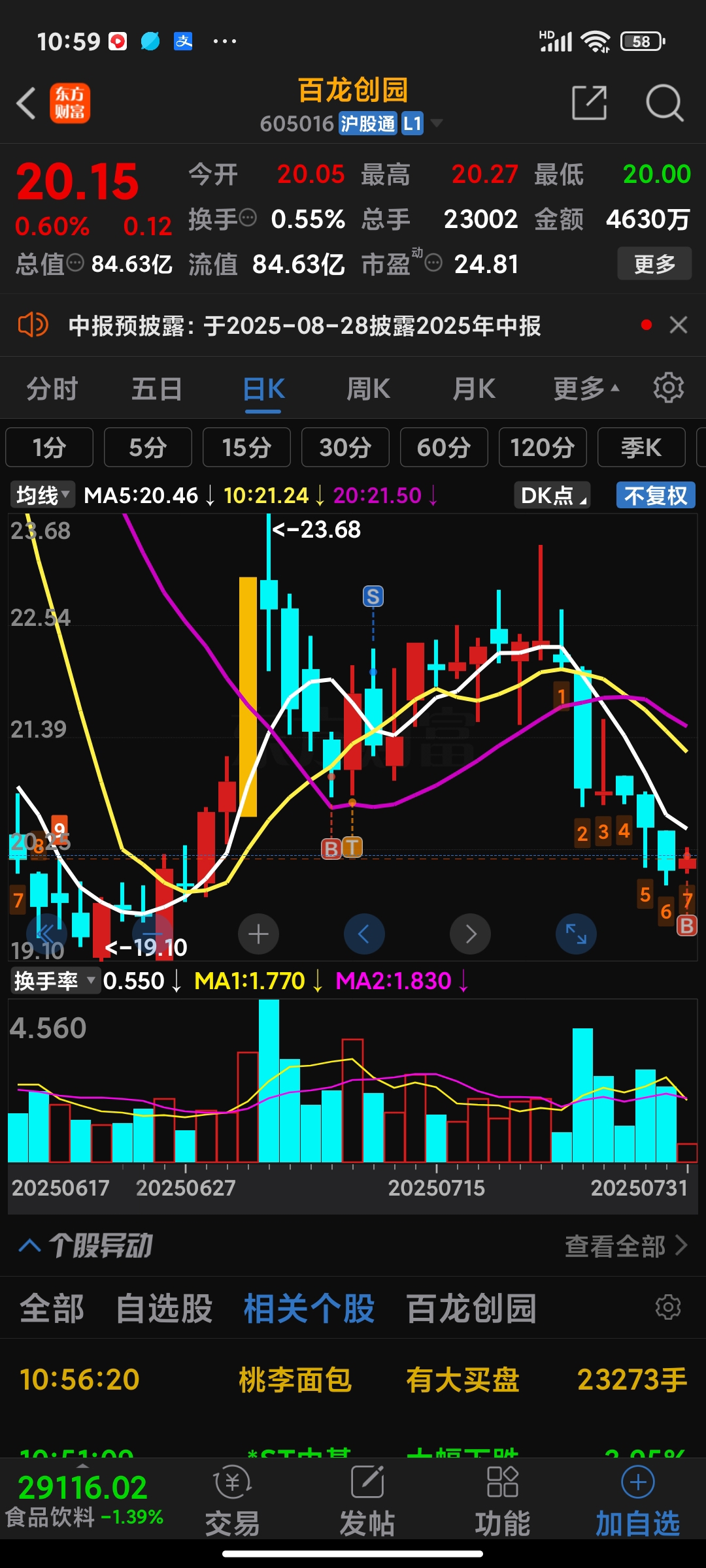The width and height of the screenshot is (706, 1568).
Task: Select the 15分 period
Action: (x=246, y=448)
